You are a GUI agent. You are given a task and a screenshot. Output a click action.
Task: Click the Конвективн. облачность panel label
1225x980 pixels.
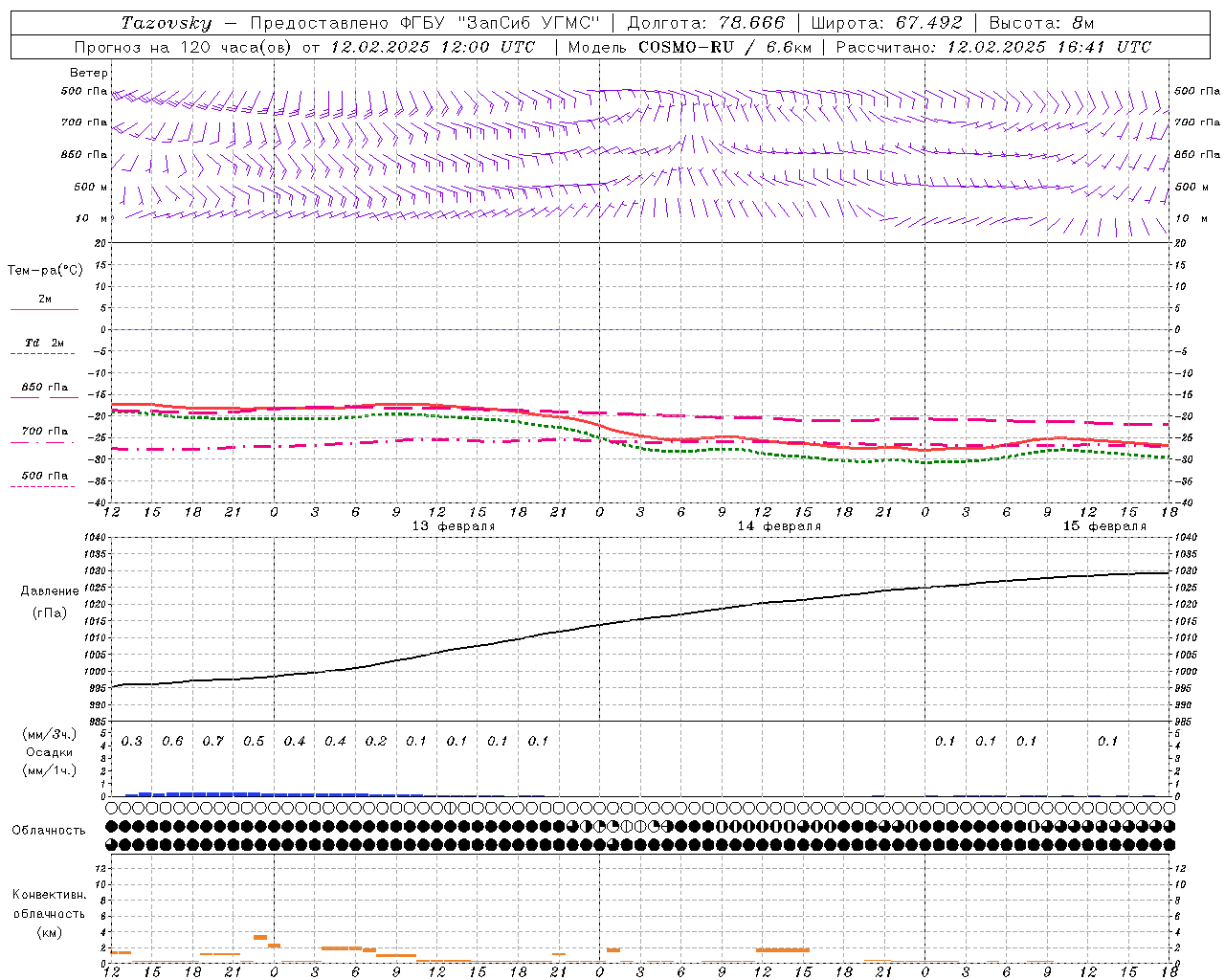pos(49,904)
